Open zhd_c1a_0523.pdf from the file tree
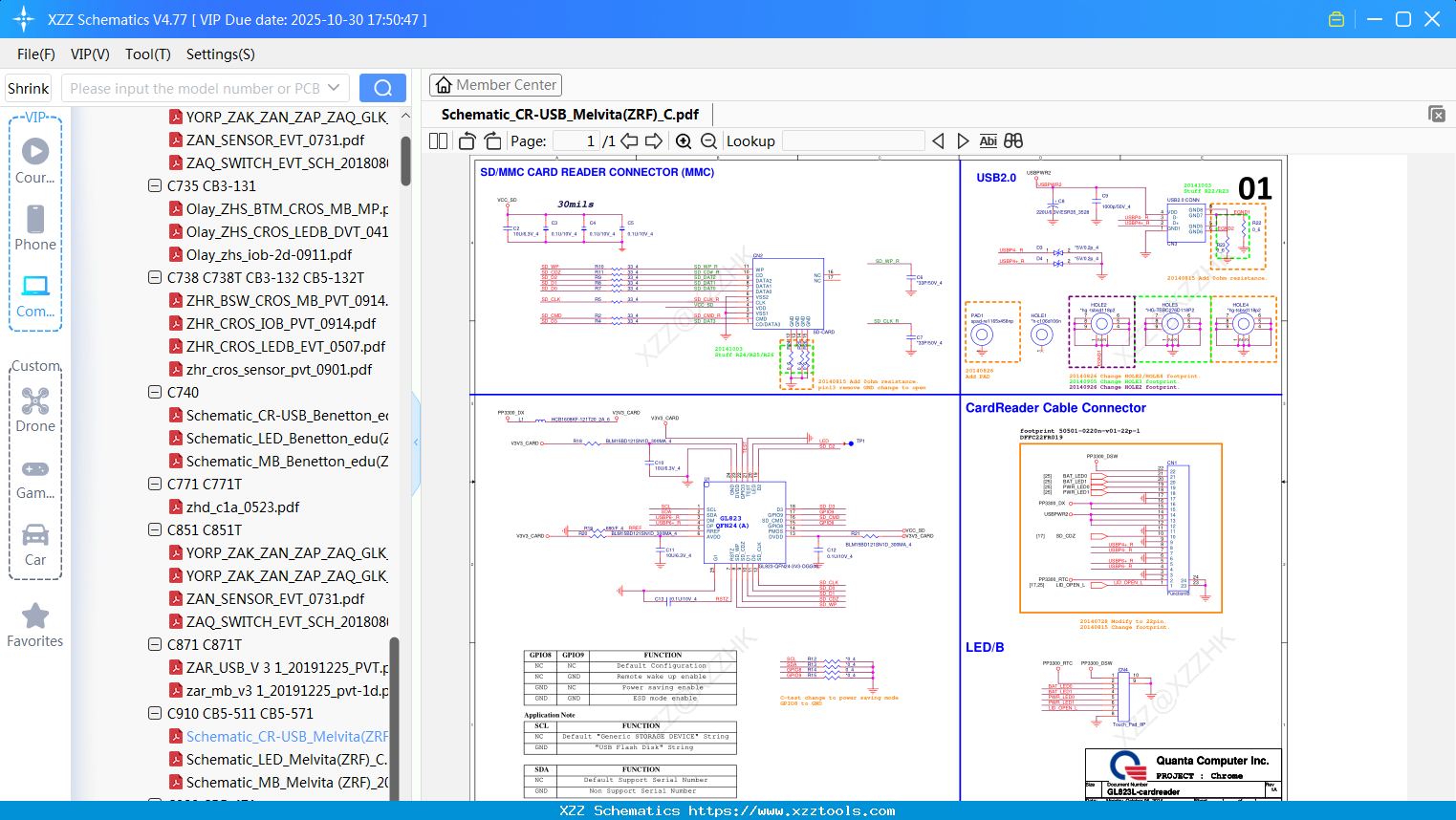Screen dimensions: 1456x820 243,507
